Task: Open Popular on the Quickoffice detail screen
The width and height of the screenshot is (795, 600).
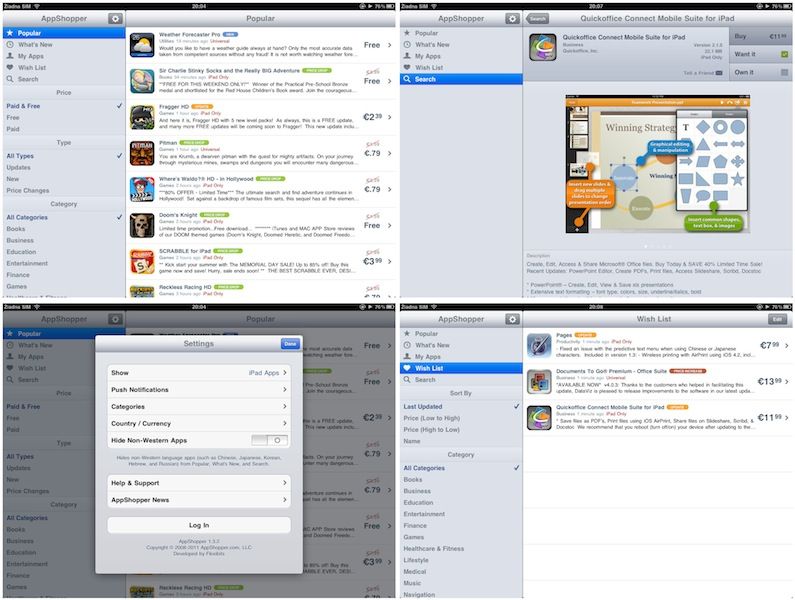Action: click(461, 33)
